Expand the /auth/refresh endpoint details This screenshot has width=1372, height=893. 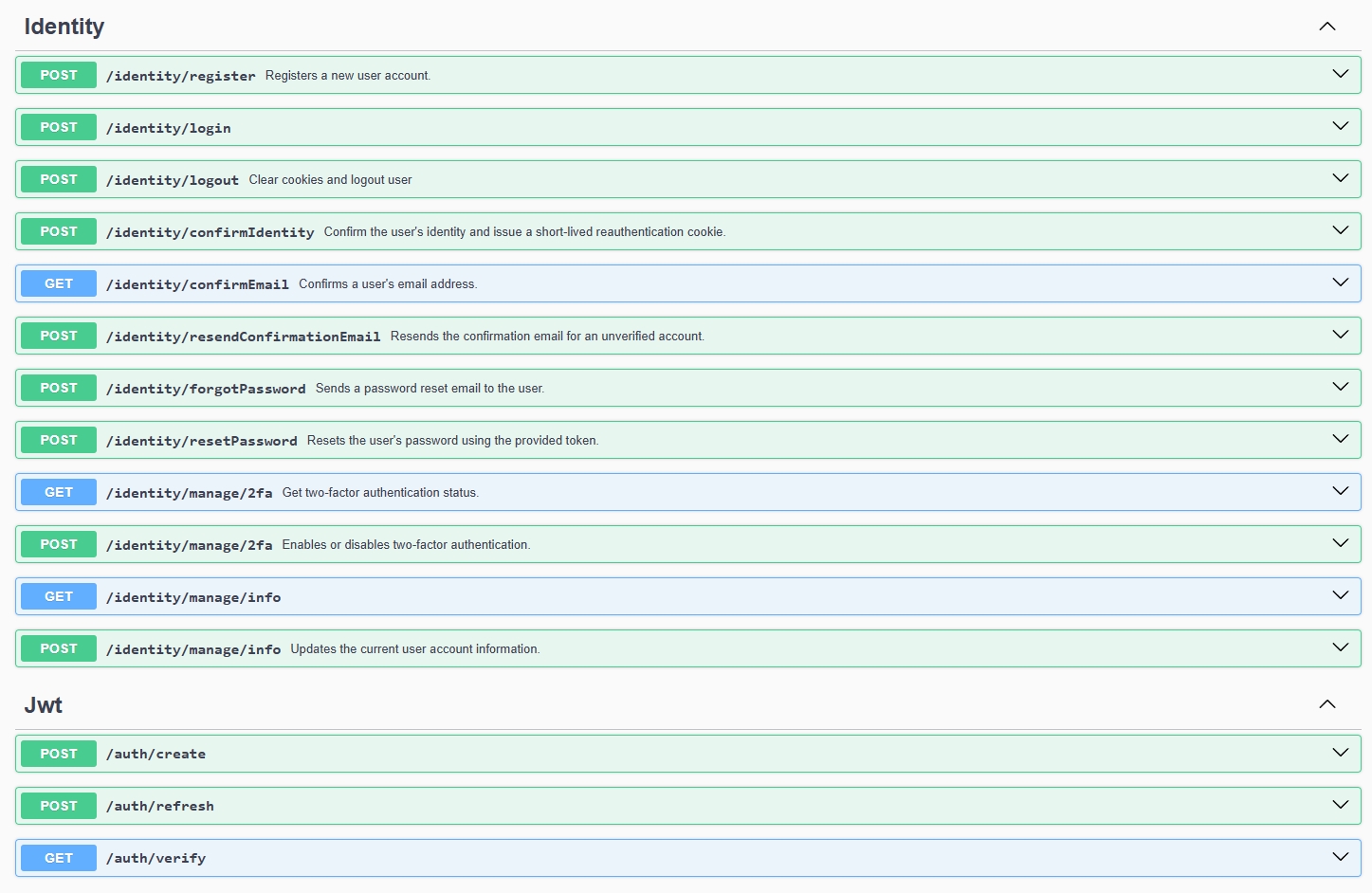tap(1340, 804)
